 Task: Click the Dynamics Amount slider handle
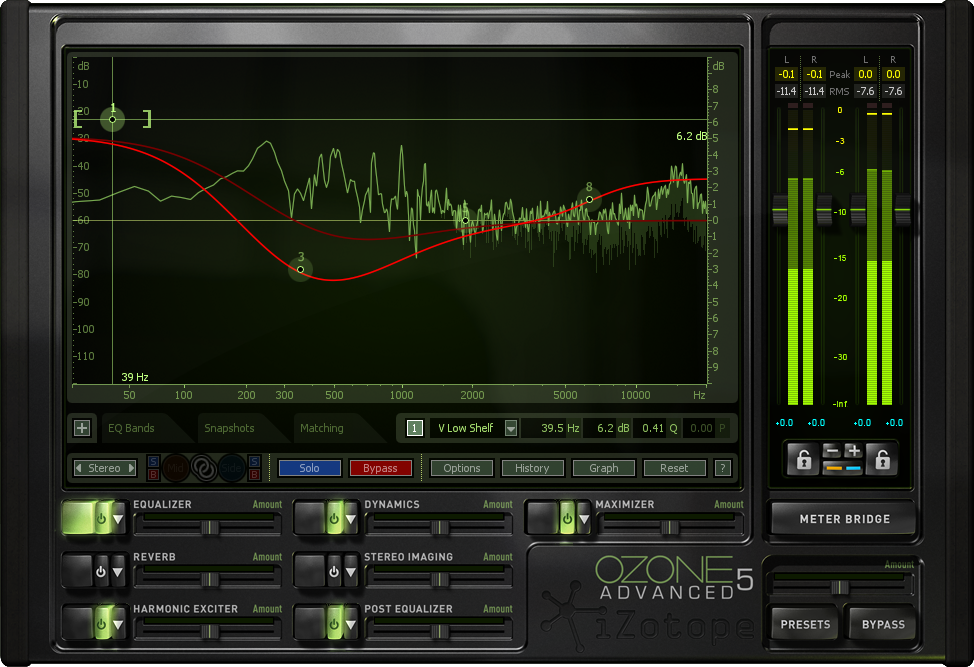[440, 528]
